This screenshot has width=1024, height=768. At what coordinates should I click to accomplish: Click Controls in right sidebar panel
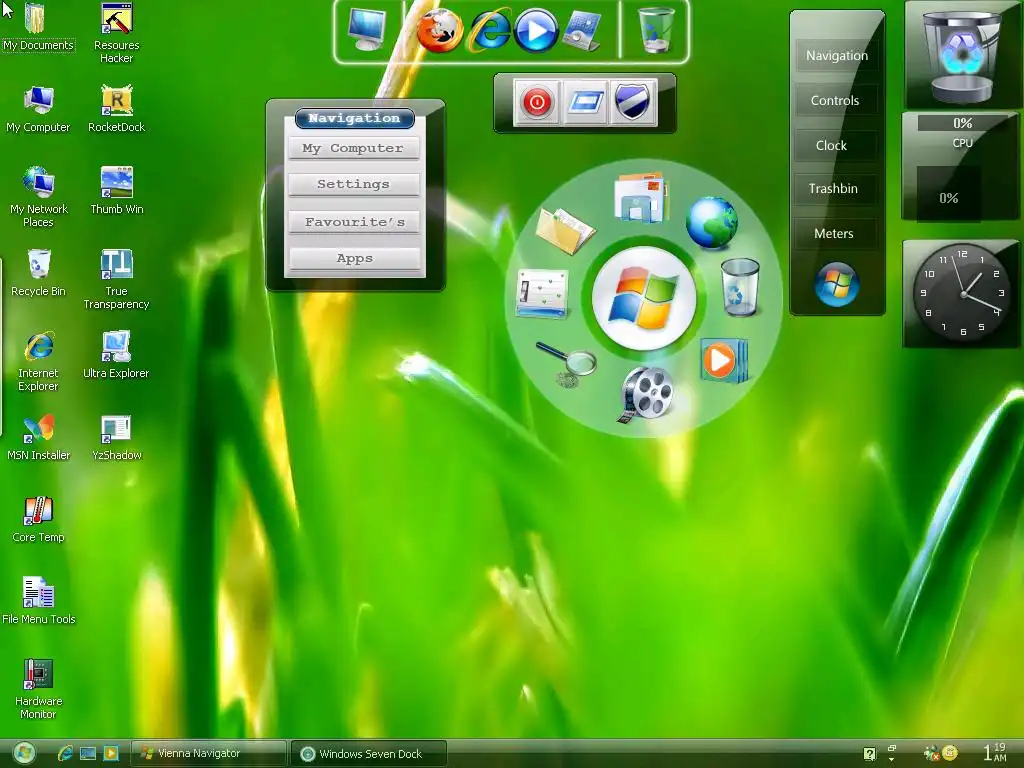coord(835,101)
